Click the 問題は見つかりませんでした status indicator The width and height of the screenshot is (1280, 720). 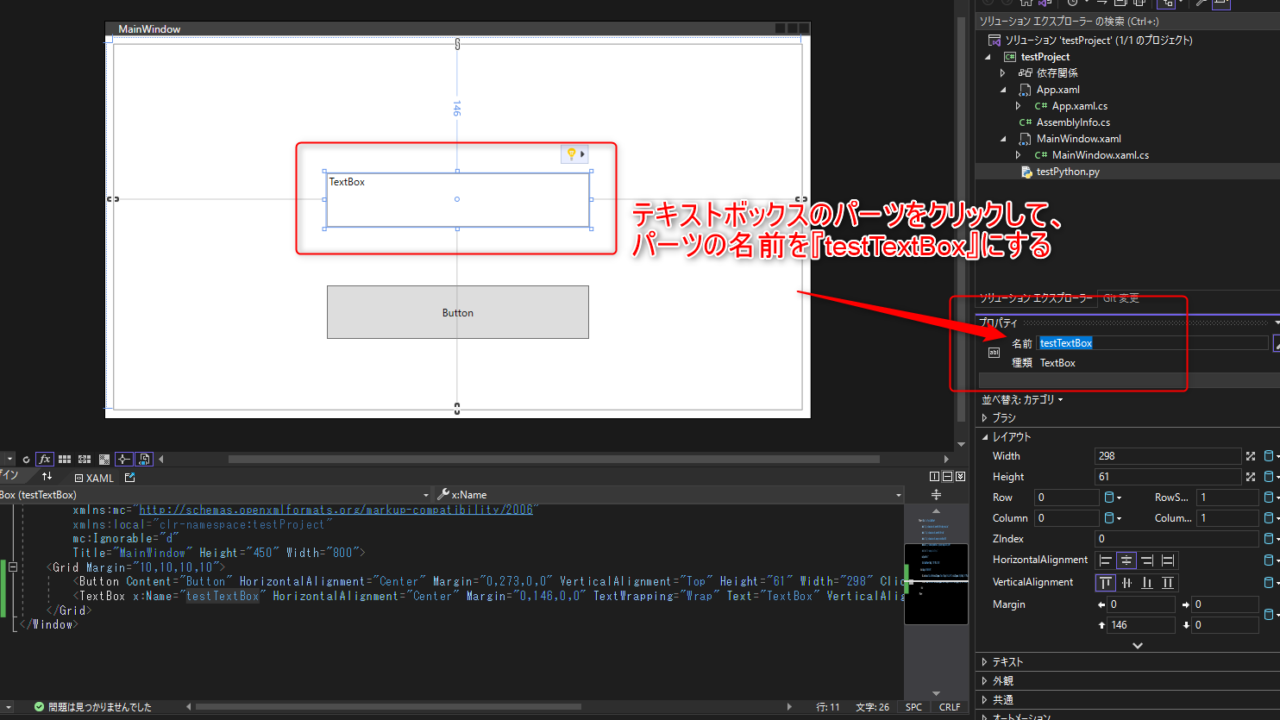[92, 707]
